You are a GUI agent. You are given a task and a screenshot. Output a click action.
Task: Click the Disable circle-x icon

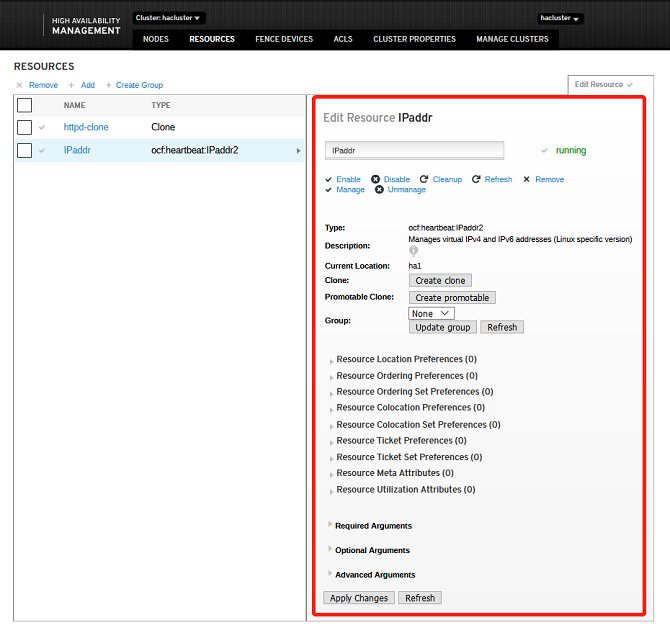tap(376, 179)
